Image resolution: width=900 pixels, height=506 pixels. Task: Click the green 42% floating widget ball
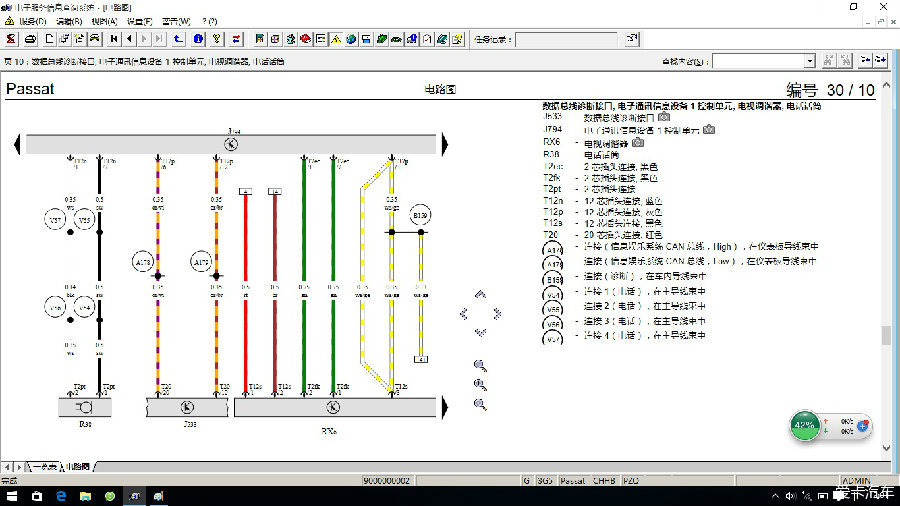(x=804, y=426)
